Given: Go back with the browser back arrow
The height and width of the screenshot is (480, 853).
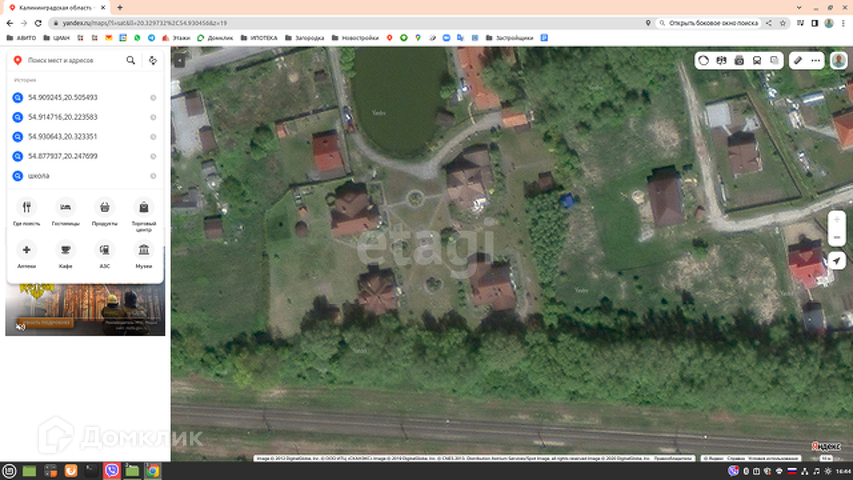Looking at the screenshot, I should [10, 23].
